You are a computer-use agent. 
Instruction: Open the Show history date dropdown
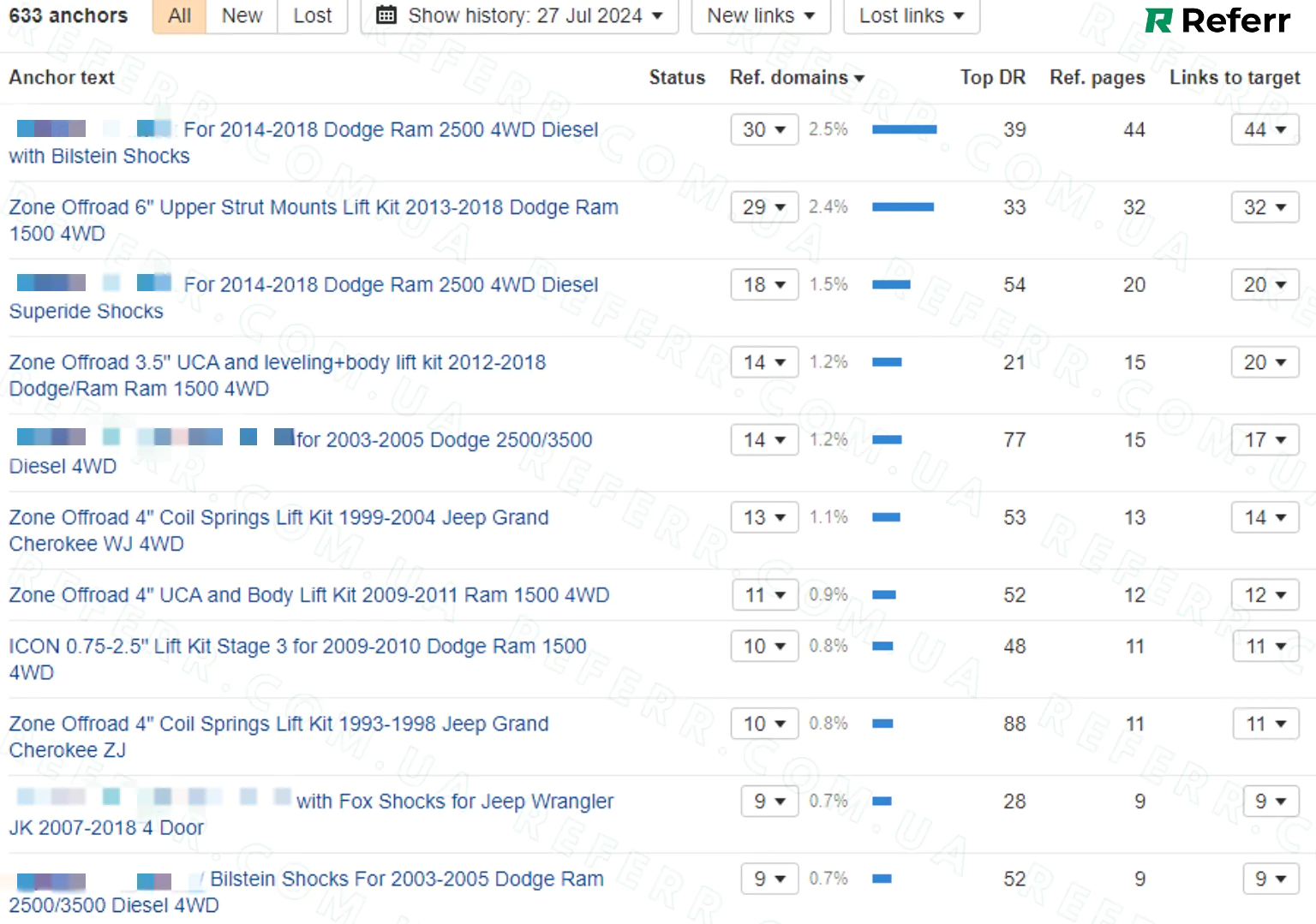click(519, 15)
